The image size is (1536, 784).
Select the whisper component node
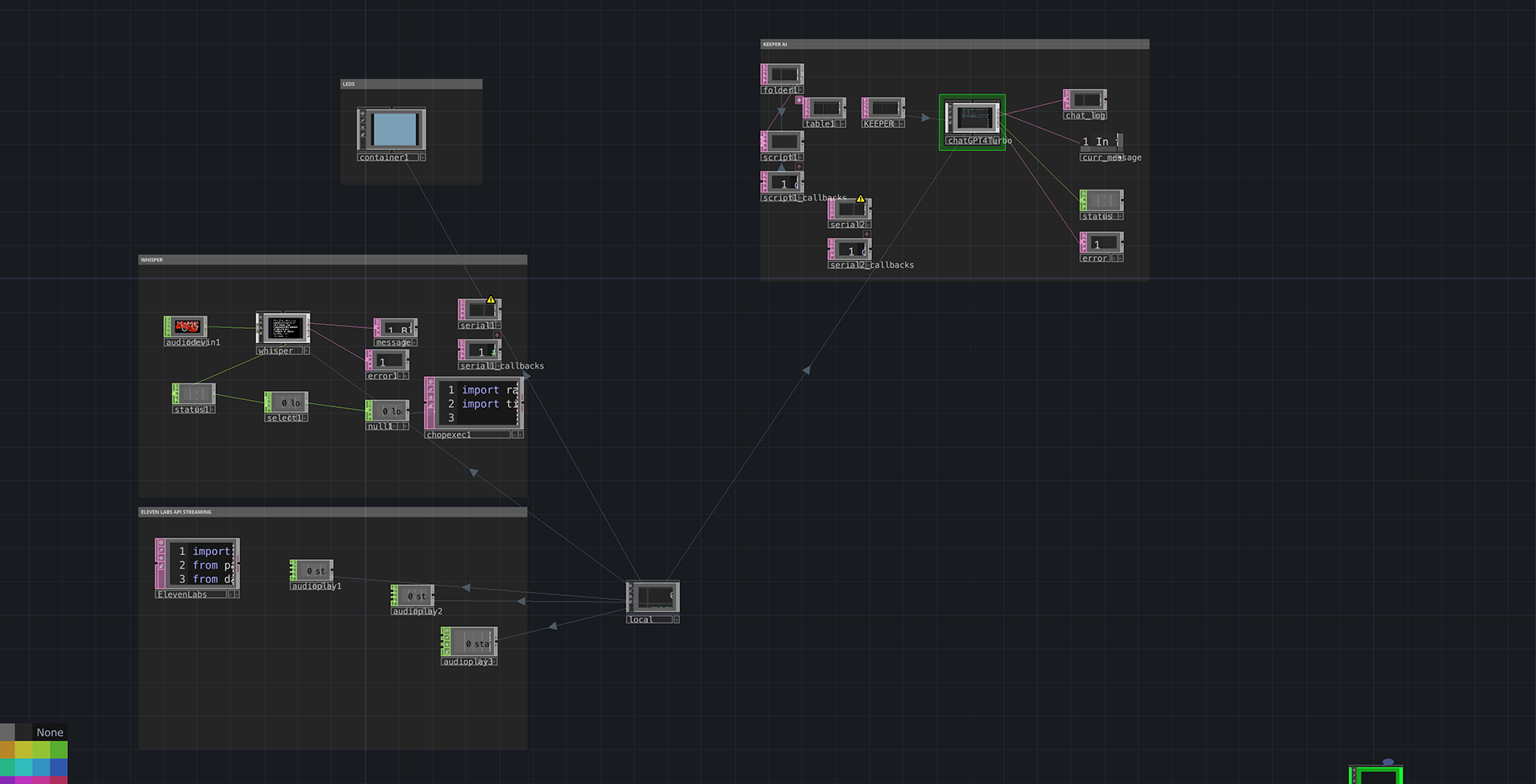[282, 328]
